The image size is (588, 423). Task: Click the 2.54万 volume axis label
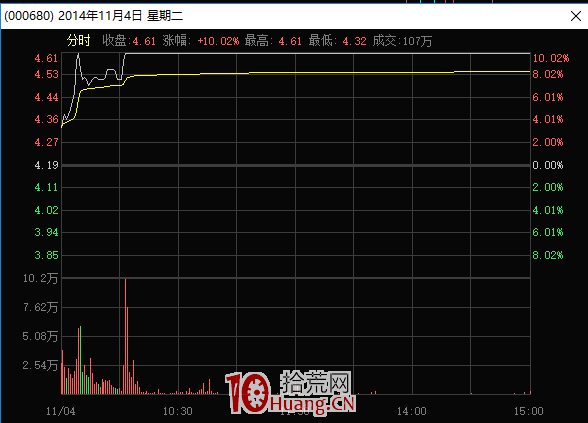40,365
